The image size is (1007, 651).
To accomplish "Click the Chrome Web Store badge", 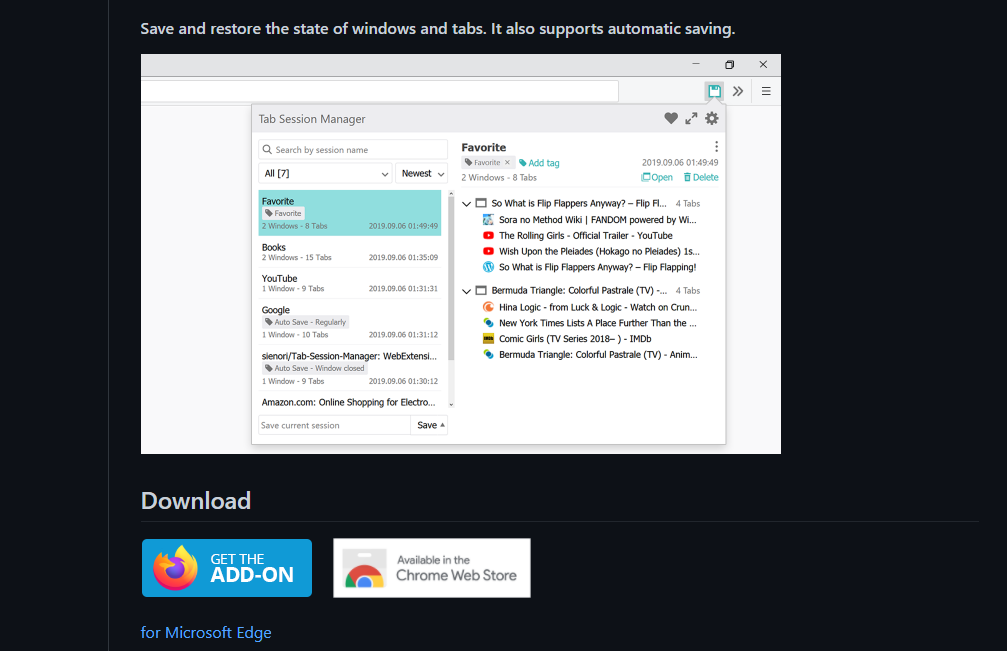I will point(432,568).
